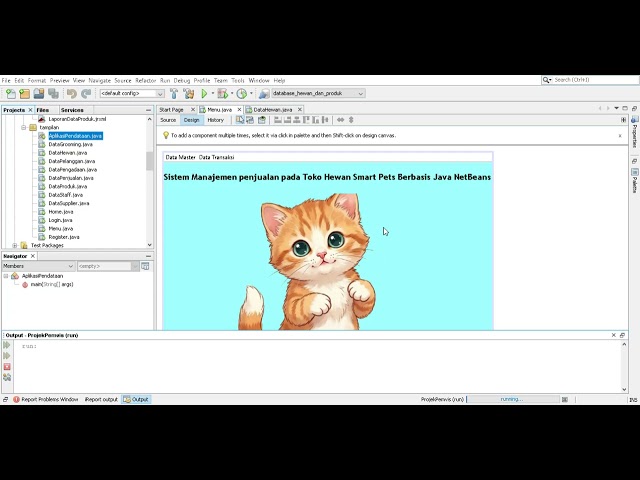Open the Palette side panel
The height and width of the screenshot is (480, 640).
click(x=635, y=181)
